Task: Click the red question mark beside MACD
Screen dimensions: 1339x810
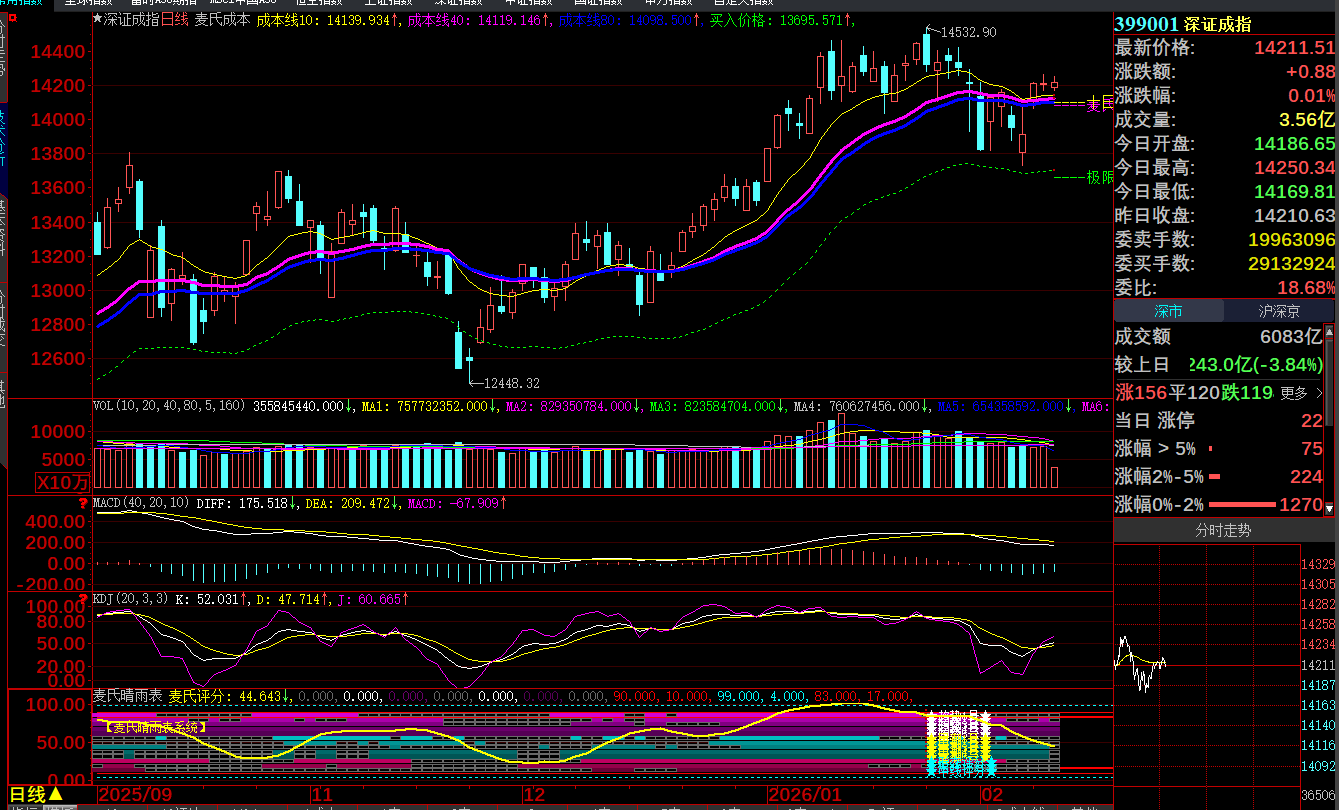Action: click(84, 503)
